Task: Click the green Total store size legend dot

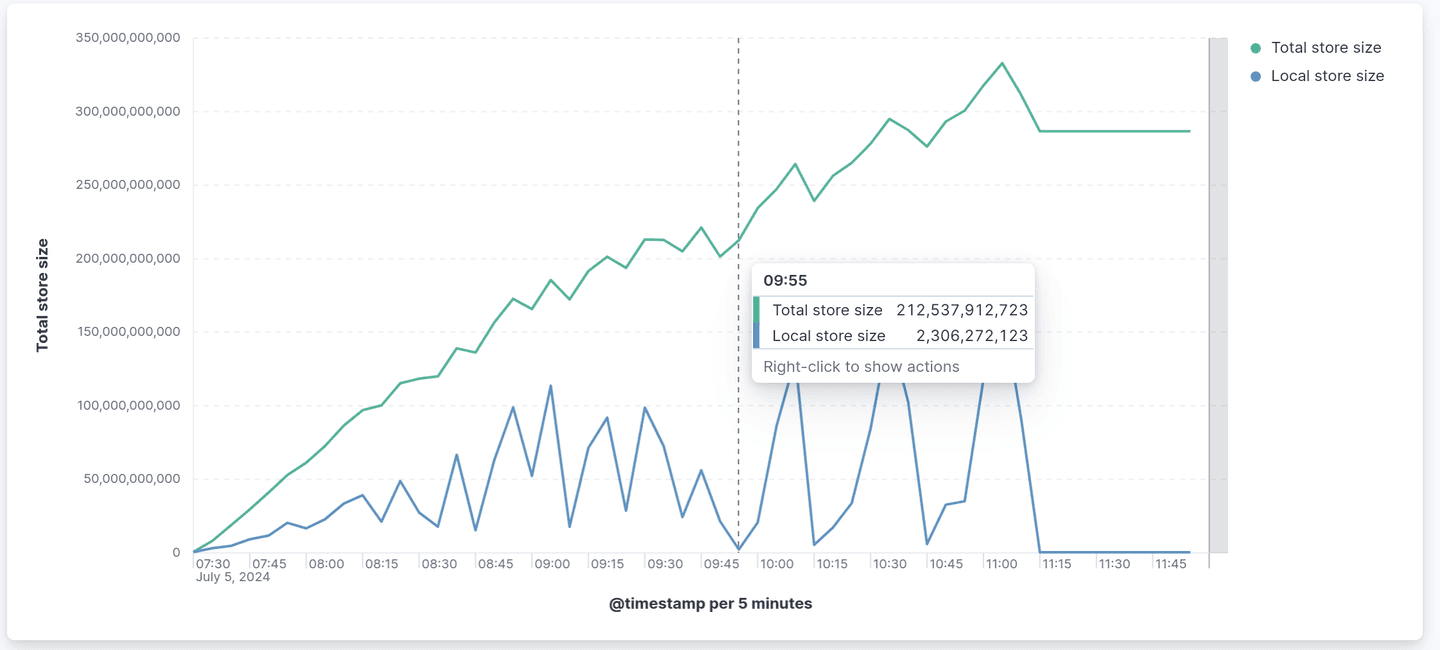Action: pos(1256,48)
